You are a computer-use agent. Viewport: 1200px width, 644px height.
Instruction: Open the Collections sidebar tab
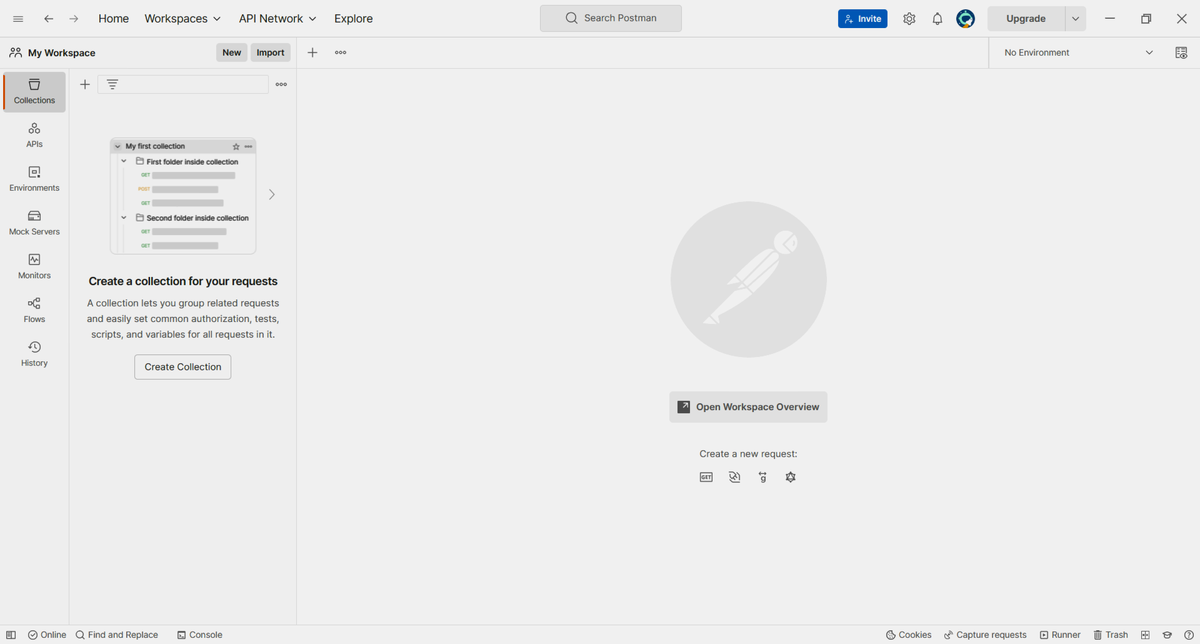(34, 92)
